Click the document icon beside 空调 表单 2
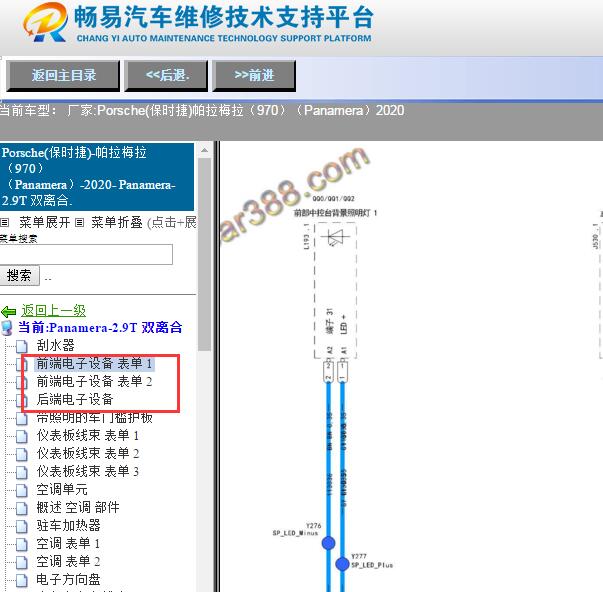 pyautogui.click(x=22, y=562)
